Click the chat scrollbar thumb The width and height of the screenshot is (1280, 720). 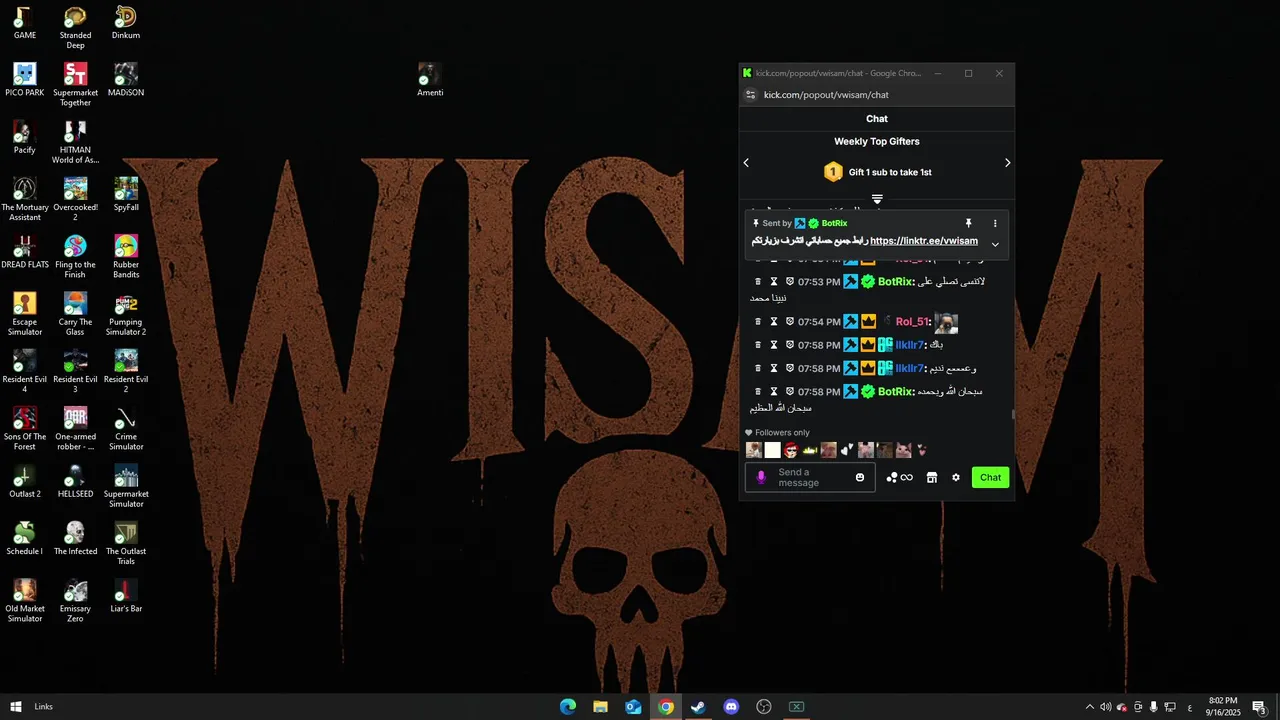[1012, 414]
